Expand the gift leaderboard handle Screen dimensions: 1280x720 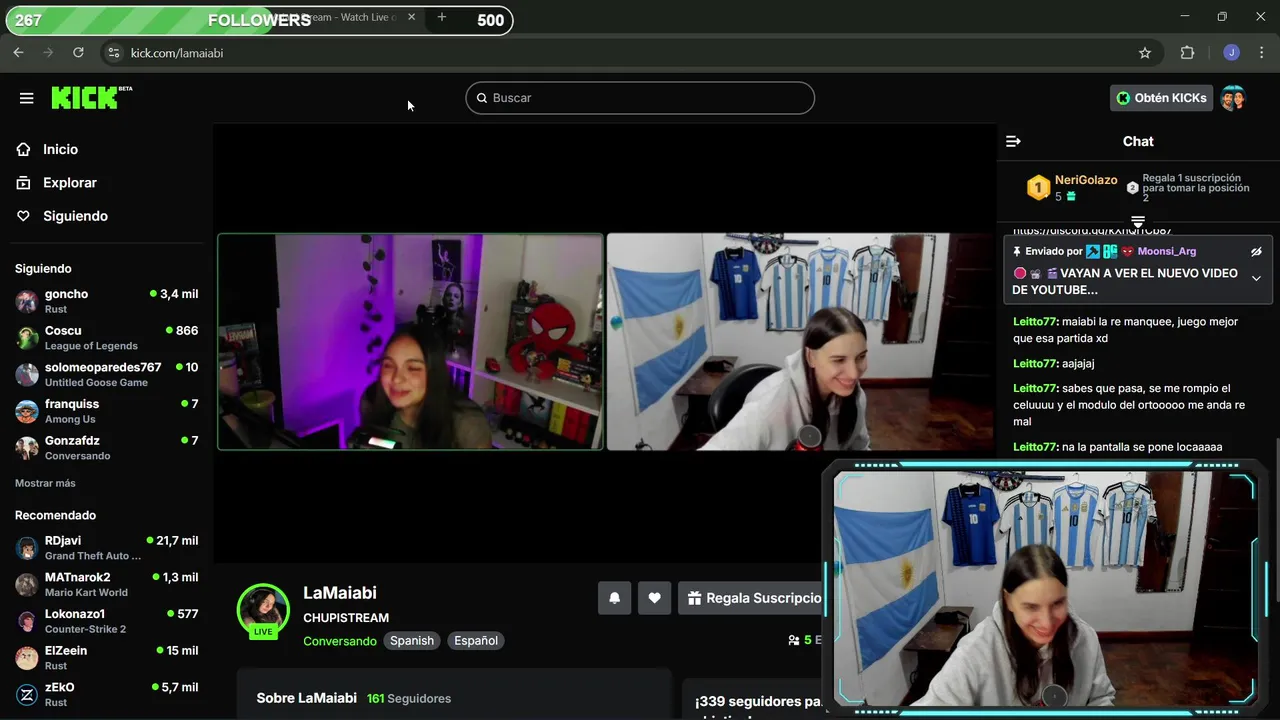pyautogui.click(x=1138, y=221)
